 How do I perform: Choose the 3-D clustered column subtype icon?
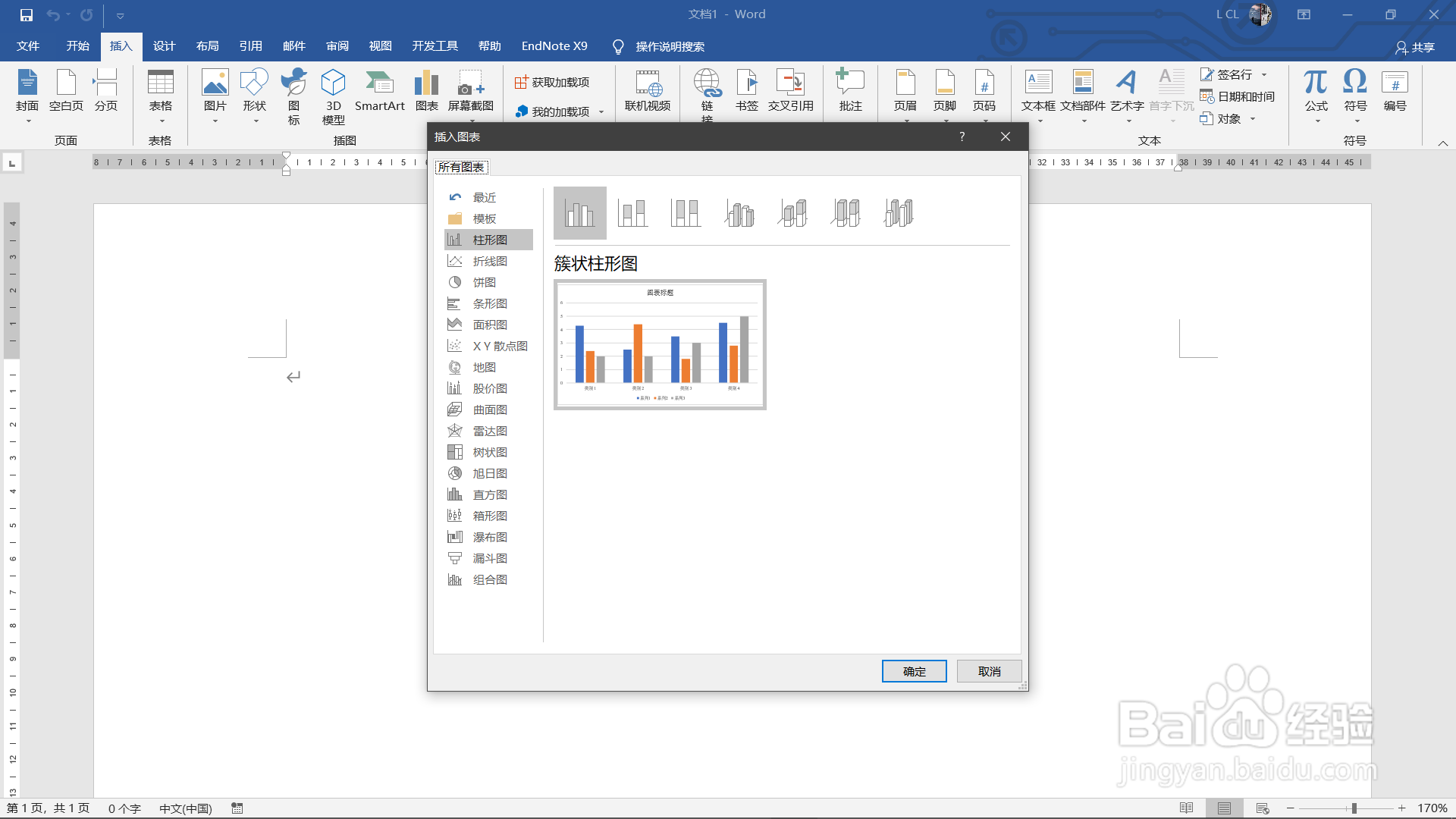(739, 213)
